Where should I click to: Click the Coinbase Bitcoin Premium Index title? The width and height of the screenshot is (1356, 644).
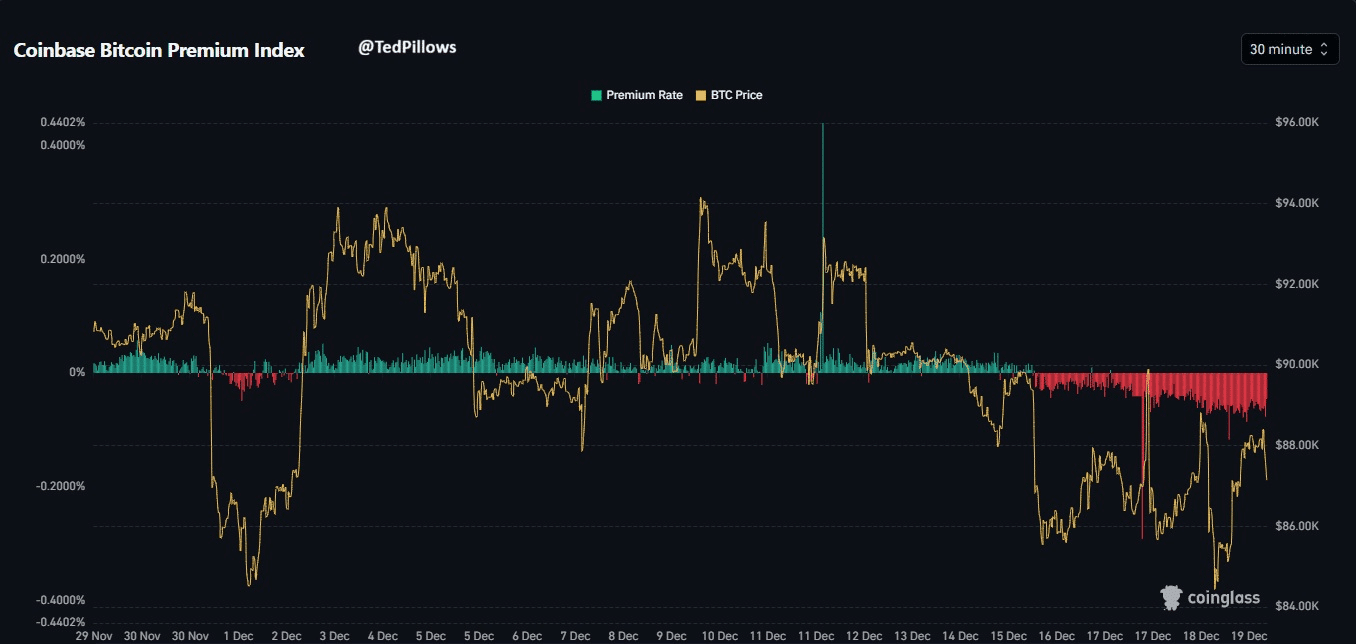tap(159, 50)
